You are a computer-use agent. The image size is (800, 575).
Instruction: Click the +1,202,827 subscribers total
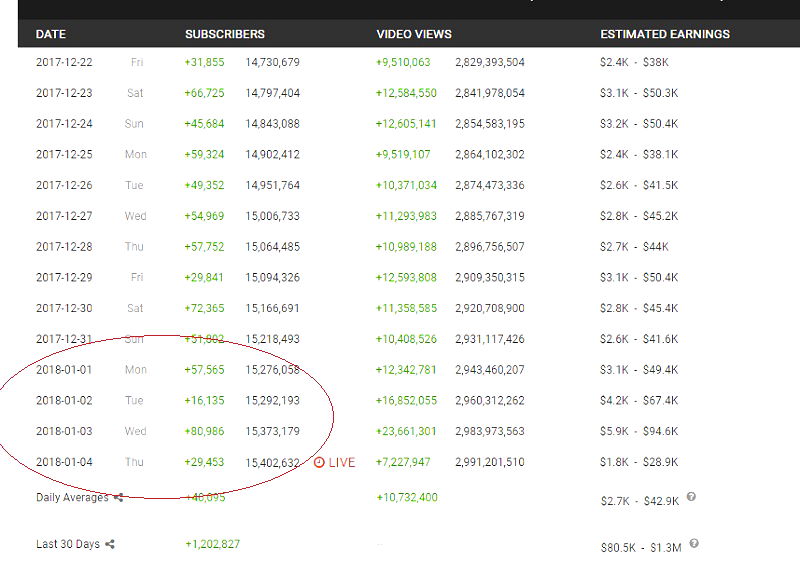(212, 544)
